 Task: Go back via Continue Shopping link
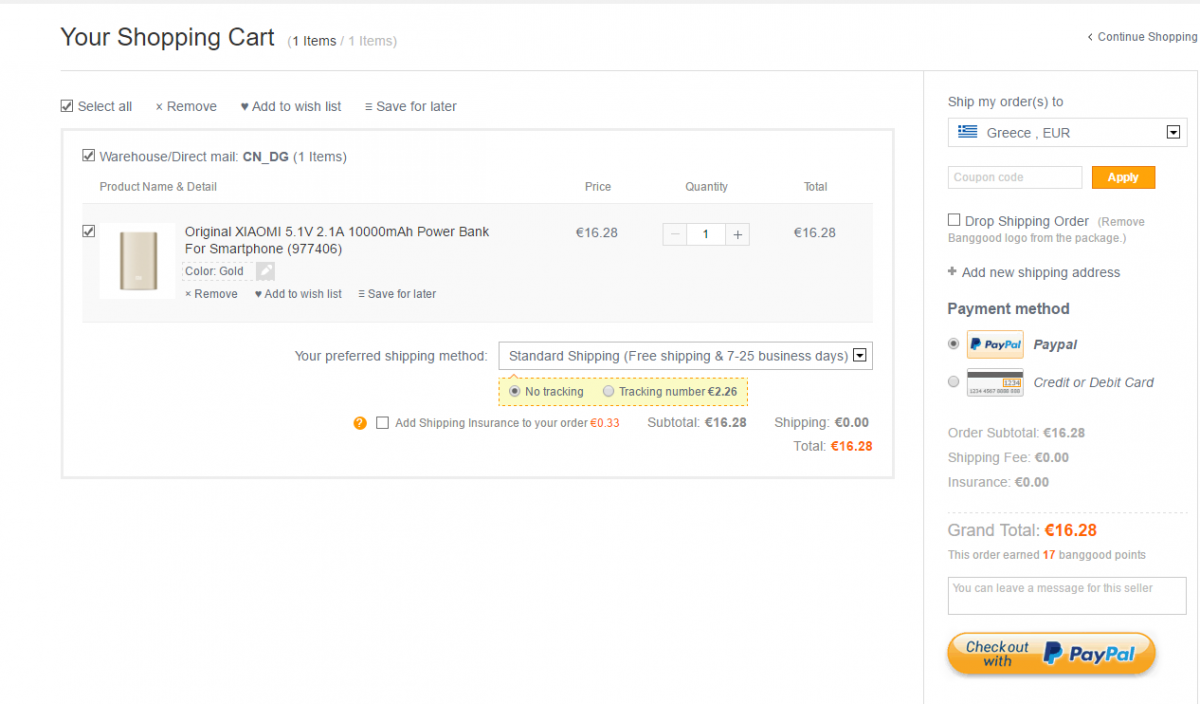tap(1143, 37)
